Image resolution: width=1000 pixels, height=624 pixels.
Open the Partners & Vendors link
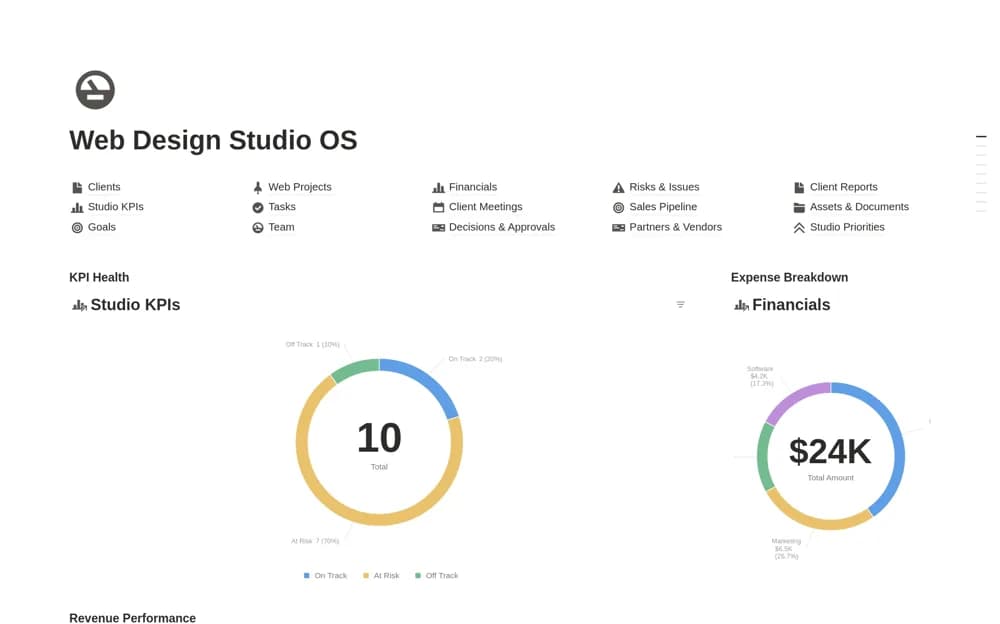pos(675,227)
